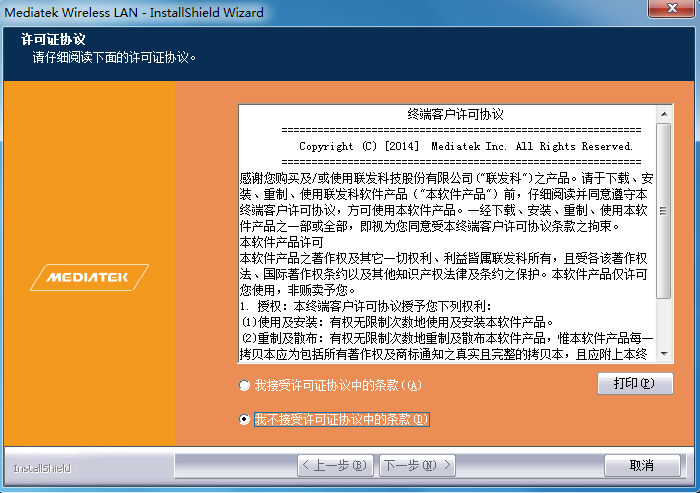This screenshot has height=493, width=700.
Task: Click the MediaTek logo
Action: (89, 277)
